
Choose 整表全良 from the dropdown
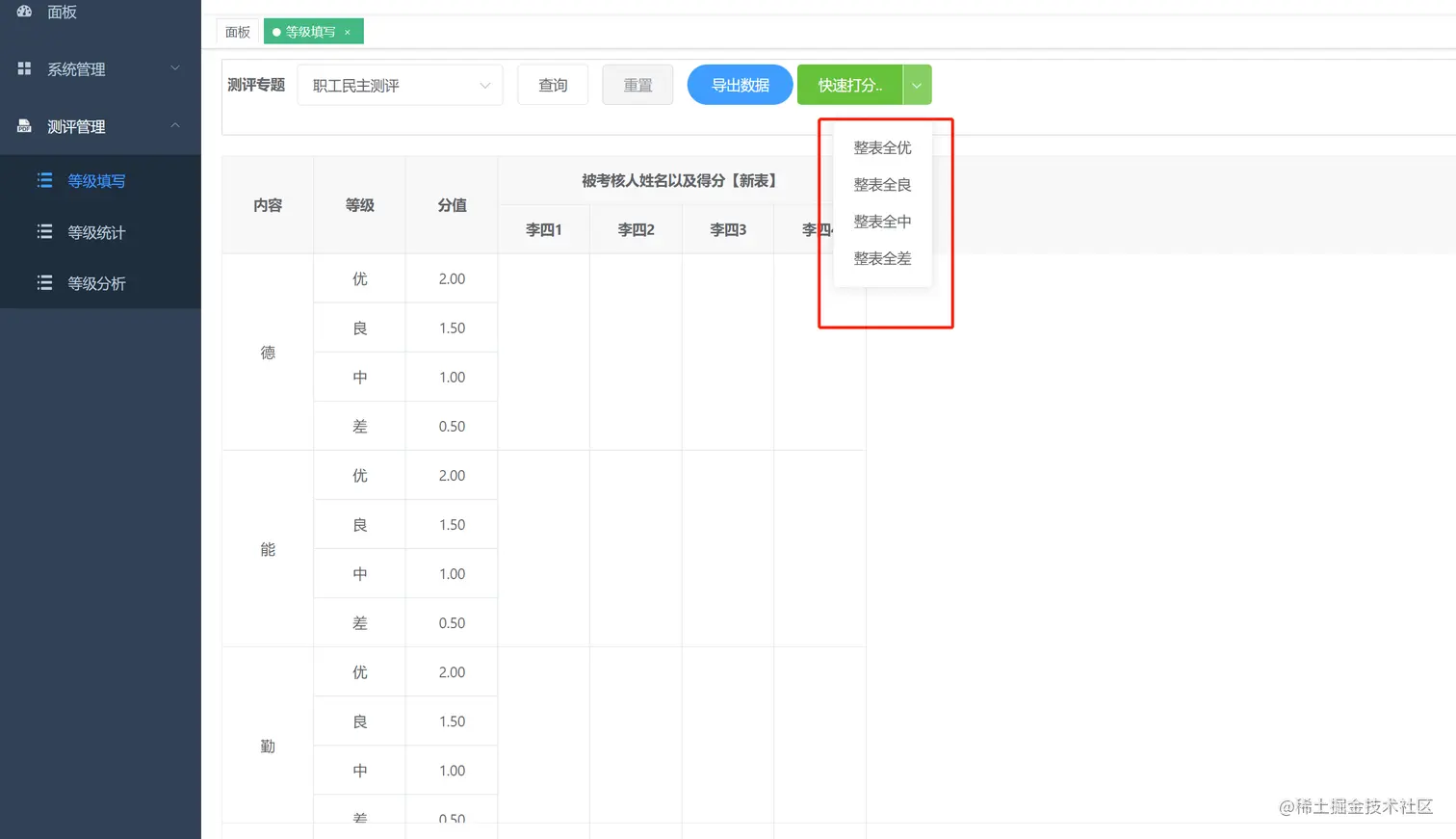(882, 184)
